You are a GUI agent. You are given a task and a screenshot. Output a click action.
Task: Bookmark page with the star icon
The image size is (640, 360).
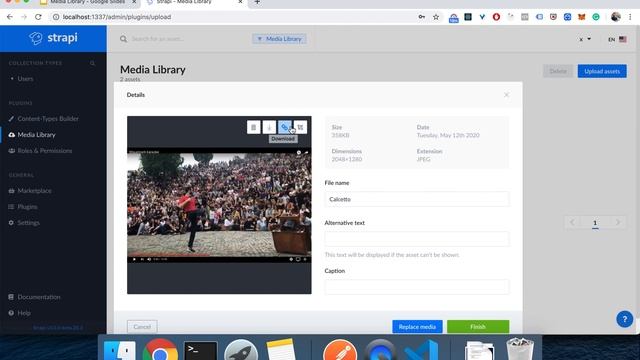pyautogui.click(x=436, y=17)
